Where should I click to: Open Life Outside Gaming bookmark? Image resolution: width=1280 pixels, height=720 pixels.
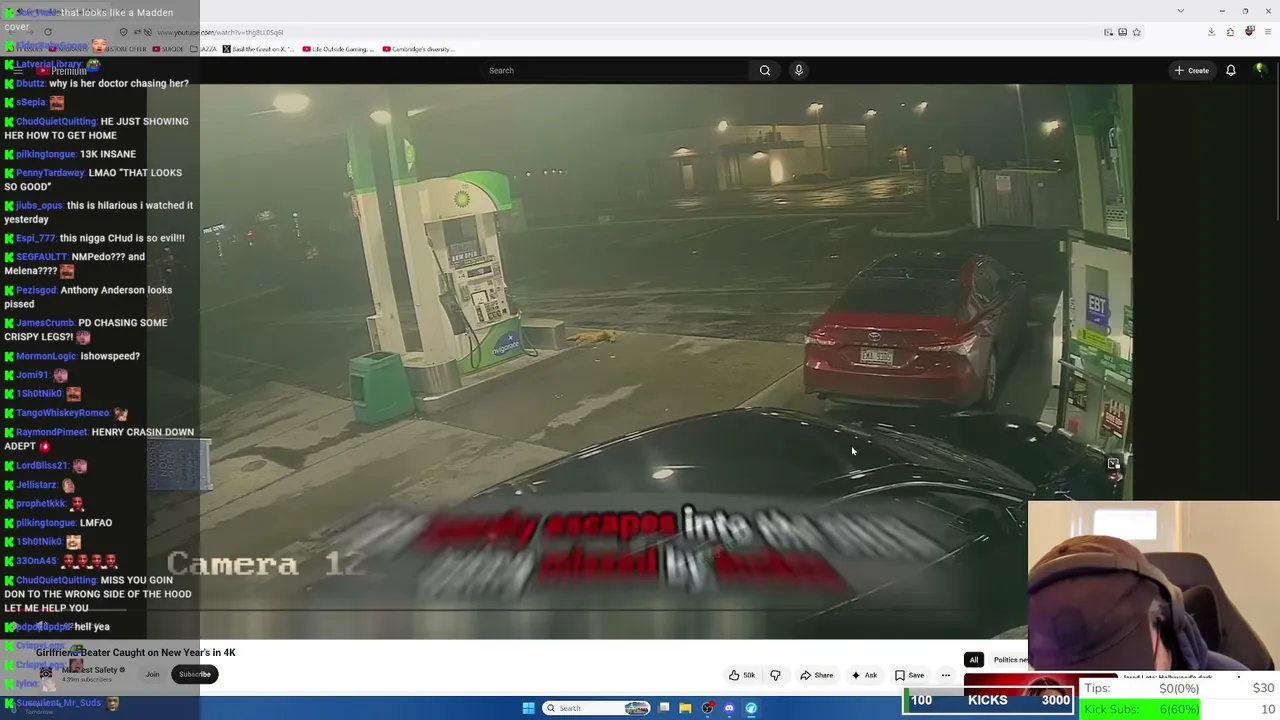pyautogui.click(x=338, y=49)
